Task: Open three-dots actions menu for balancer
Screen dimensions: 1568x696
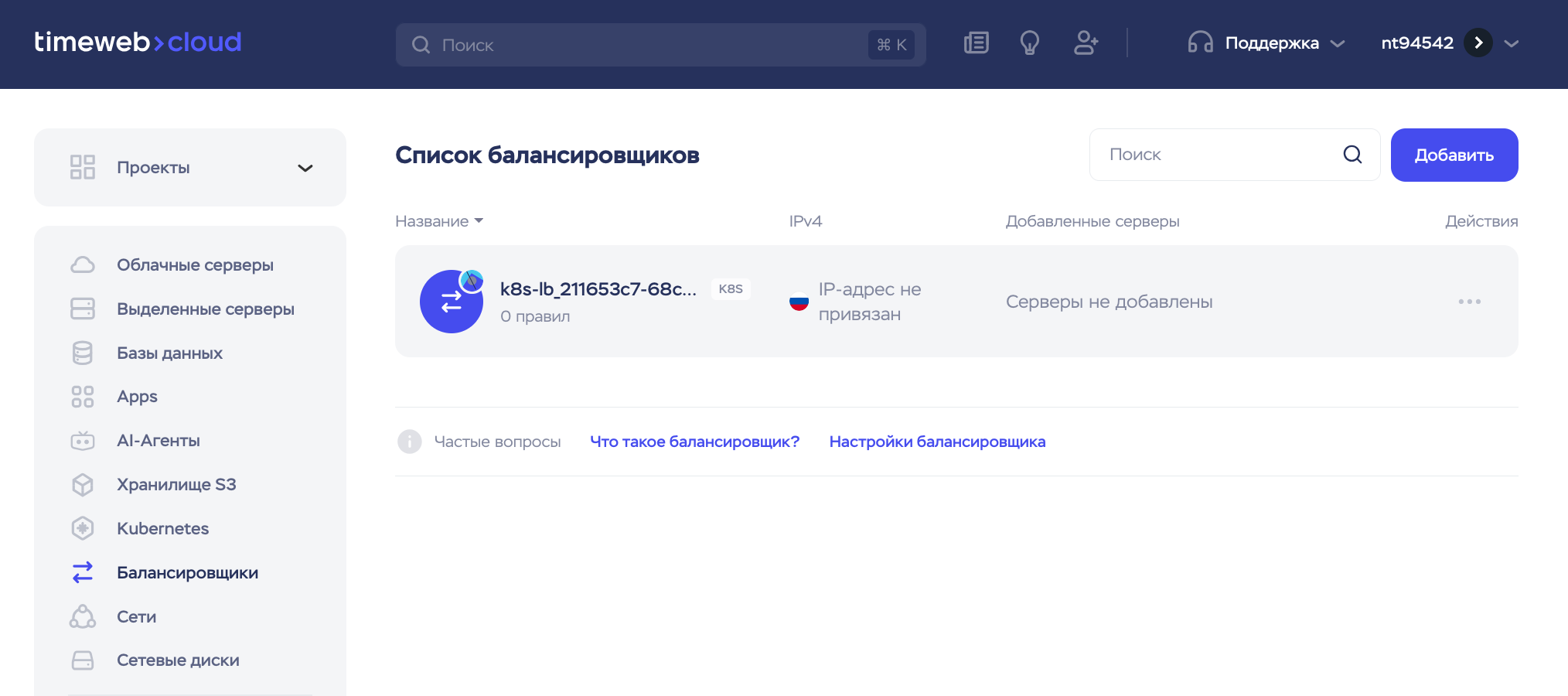Action: click(1469, 302)
